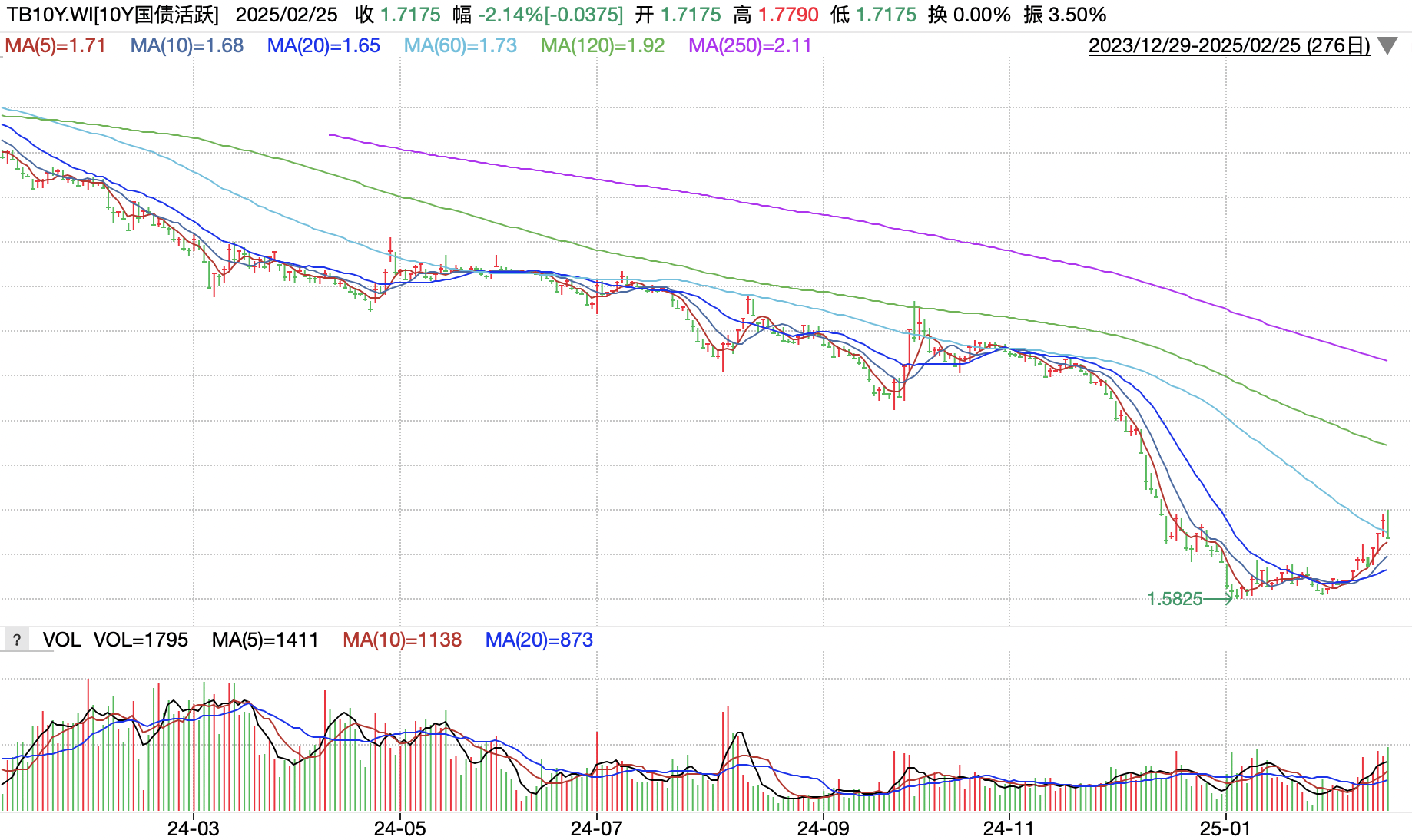The image size is (1412, 840).
Task: Click the TB10Y.WI security title
Action: (x=113, y=15)
